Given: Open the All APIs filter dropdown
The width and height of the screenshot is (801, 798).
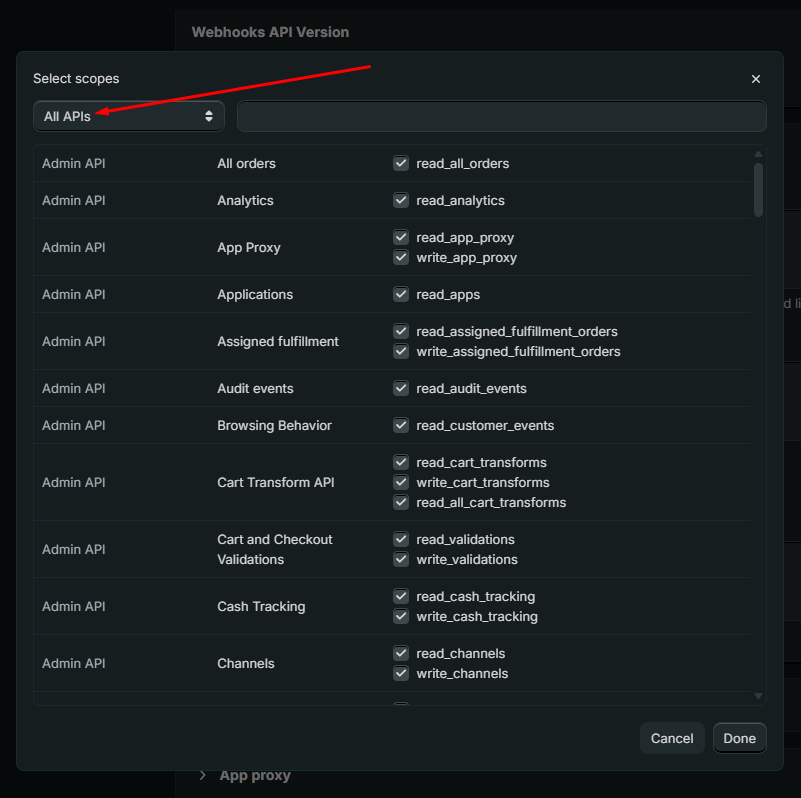Looking at the screenshot, I should 128,116.
